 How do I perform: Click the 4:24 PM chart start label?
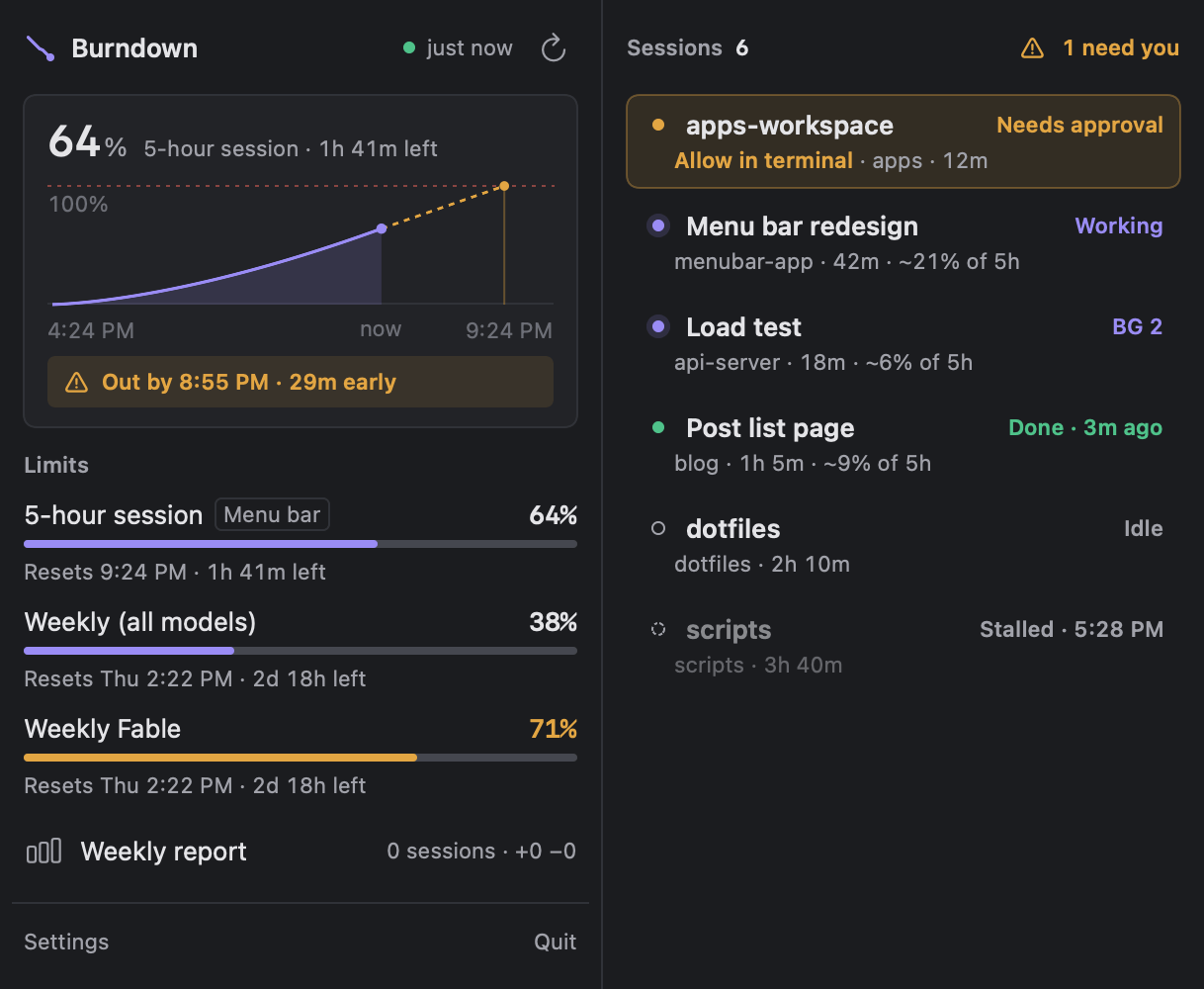[91, 330]
